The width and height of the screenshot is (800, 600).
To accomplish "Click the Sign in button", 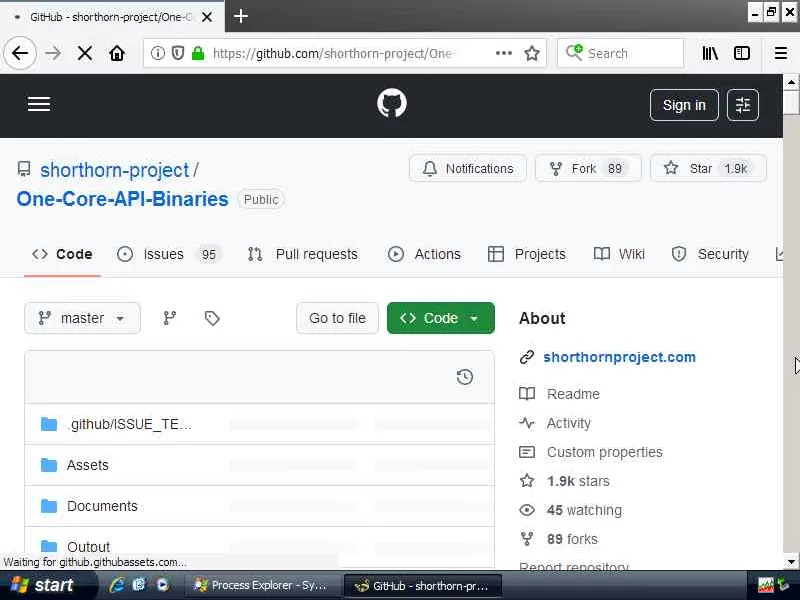I will click(684, 105).
